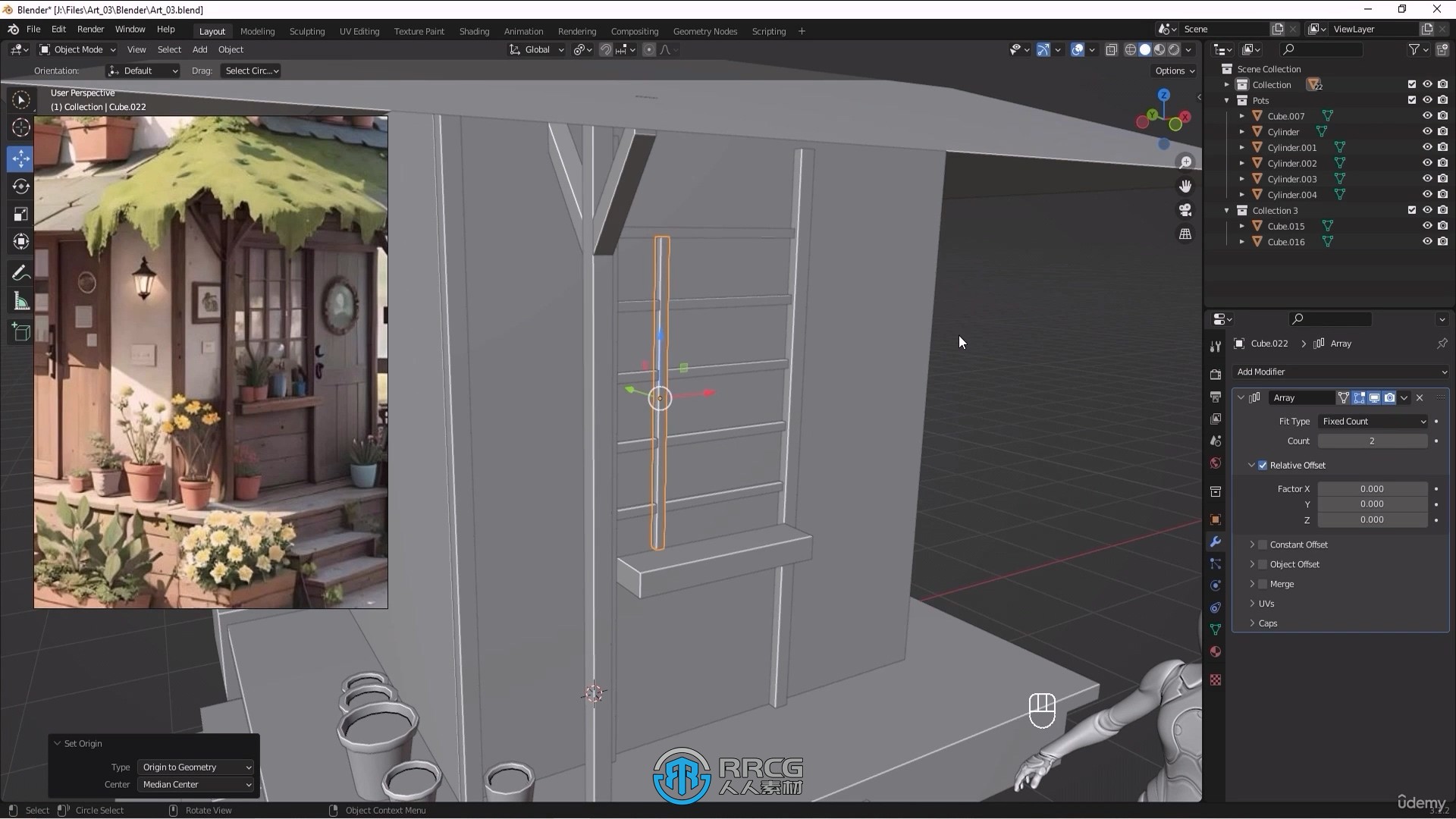
Task: Click Remove Array modifier X button
Action: [x=1420, y=398]
